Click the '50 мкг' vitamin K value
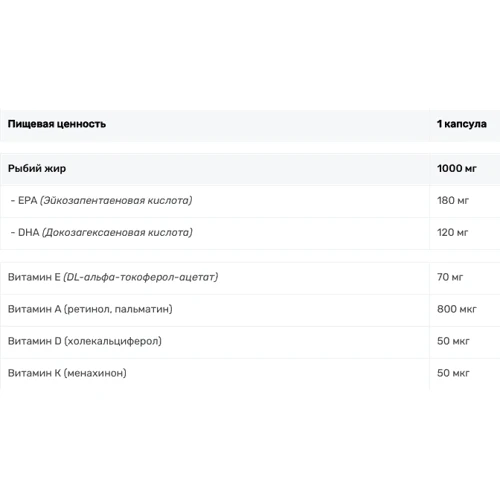 coord(453,373)
